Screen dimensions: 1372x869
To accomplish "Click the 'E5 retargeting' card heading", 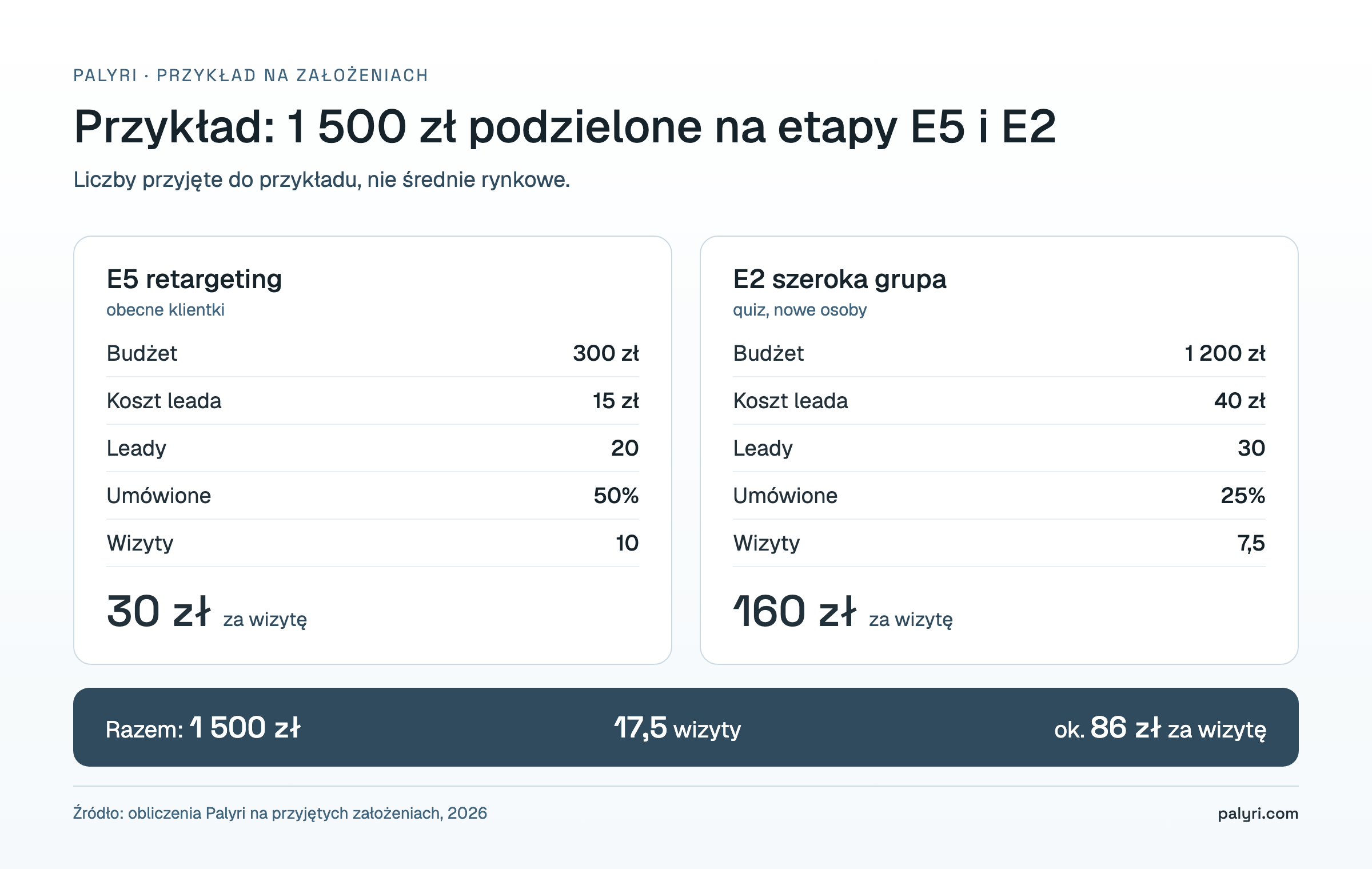I will pyautogui.click(x=194, y=280).
